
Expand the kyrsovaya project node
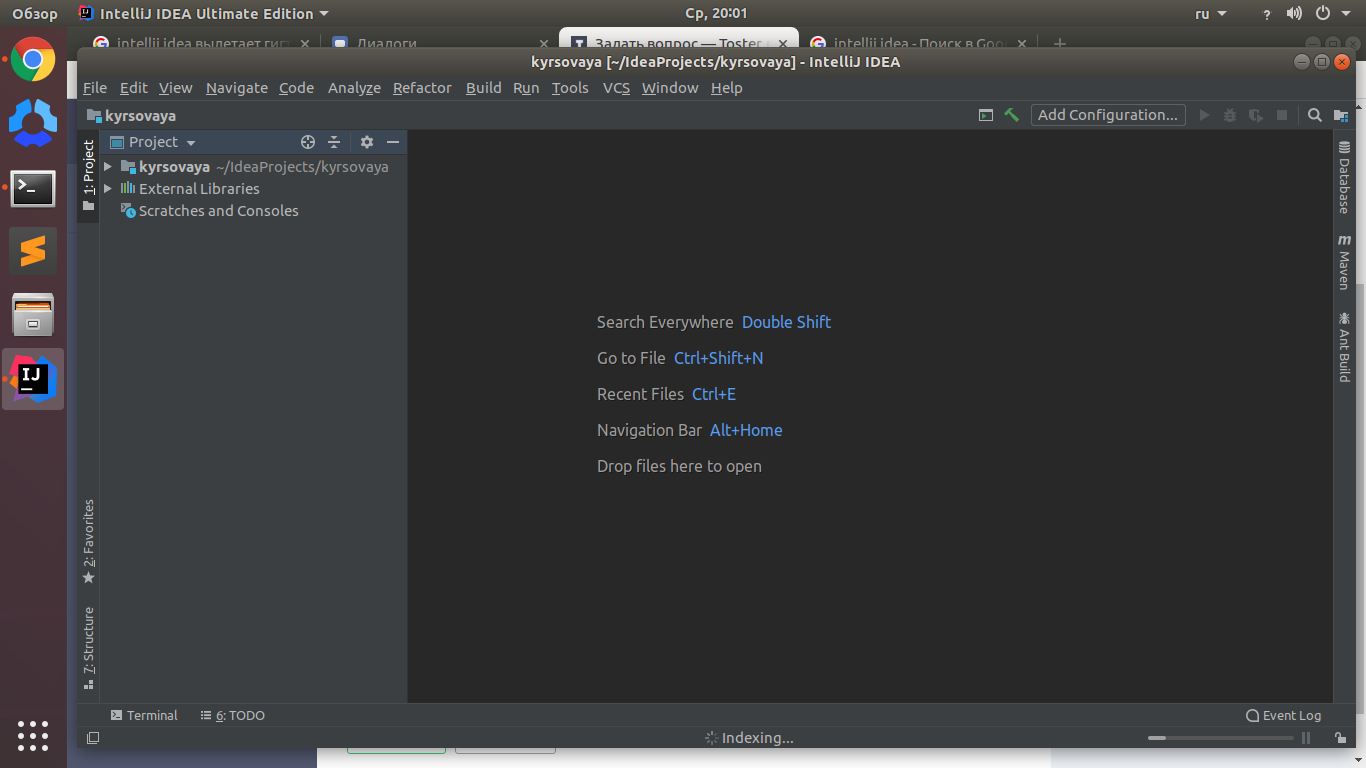pos(108,167)
